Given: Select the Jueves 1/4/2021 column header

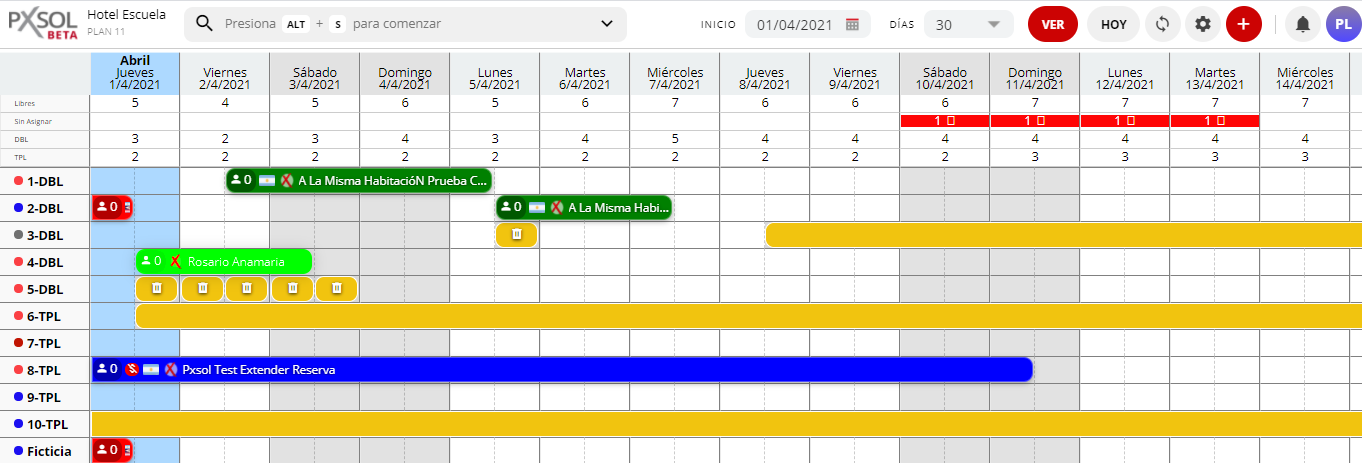Looking at the screenshot, I should 135,73.
